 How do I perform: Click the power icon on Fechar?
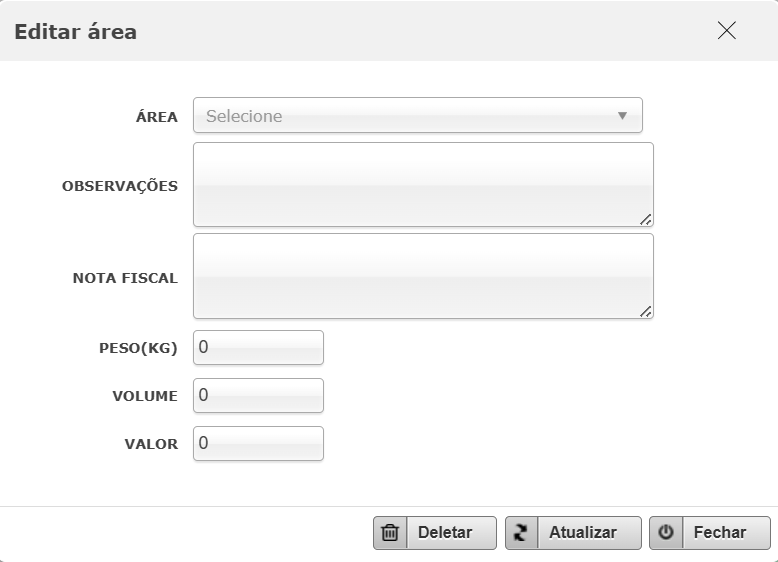click(665, 533)
